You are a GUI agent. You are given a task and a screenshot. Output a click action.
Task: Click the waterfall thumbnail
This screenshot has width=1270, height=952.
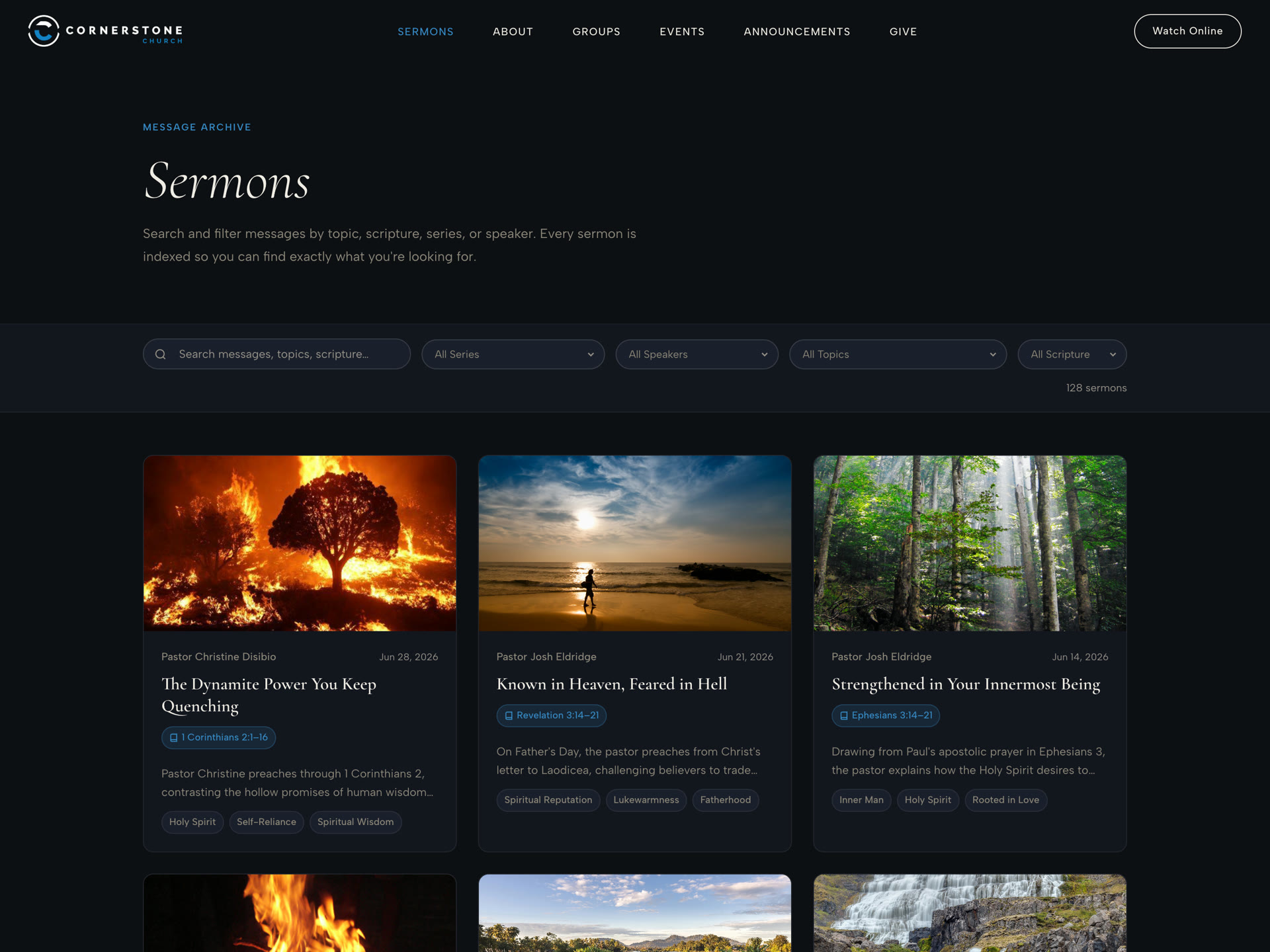coord(970,913)
